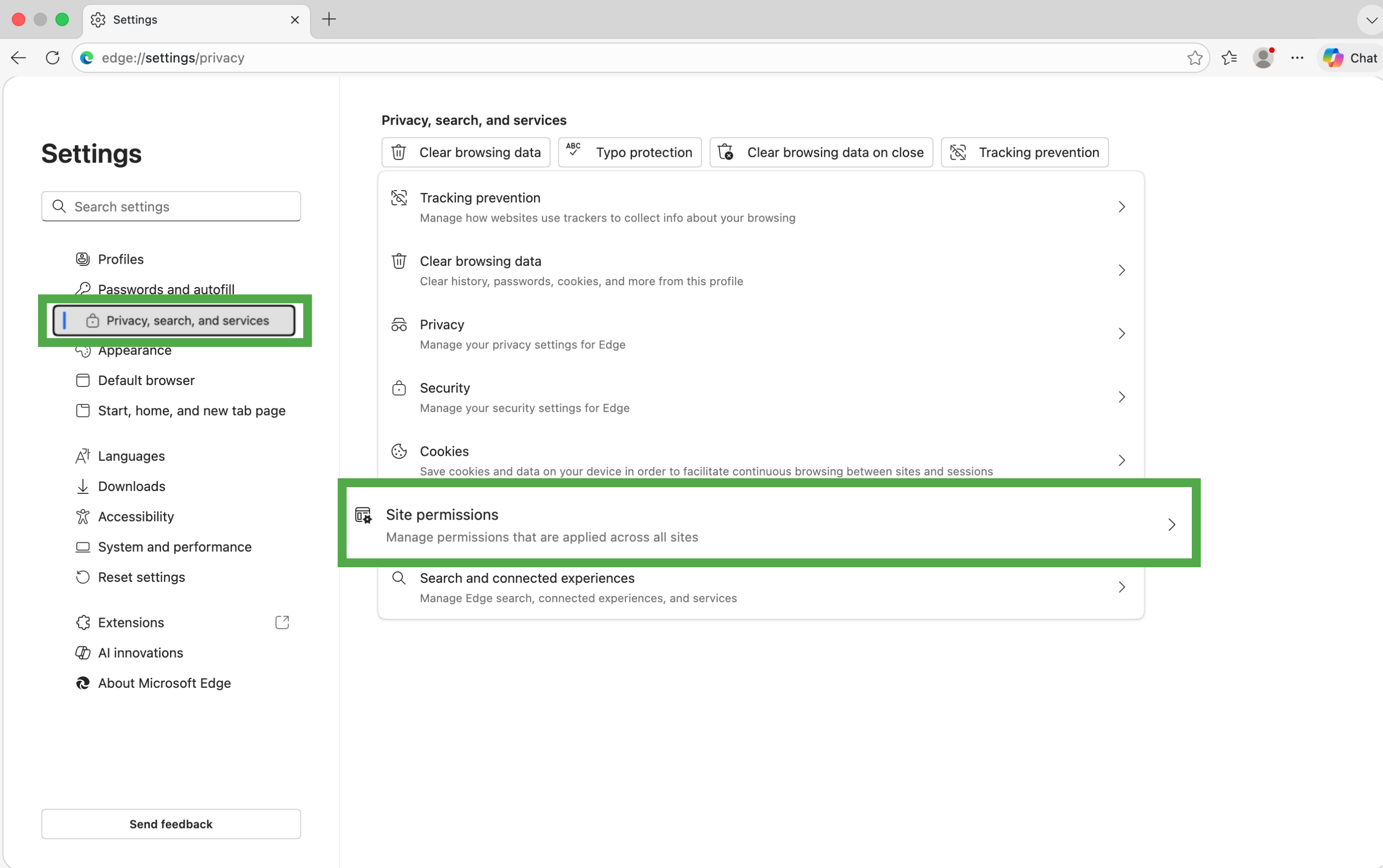
Task: Click the Search settings field
Action: click(171, 207)
